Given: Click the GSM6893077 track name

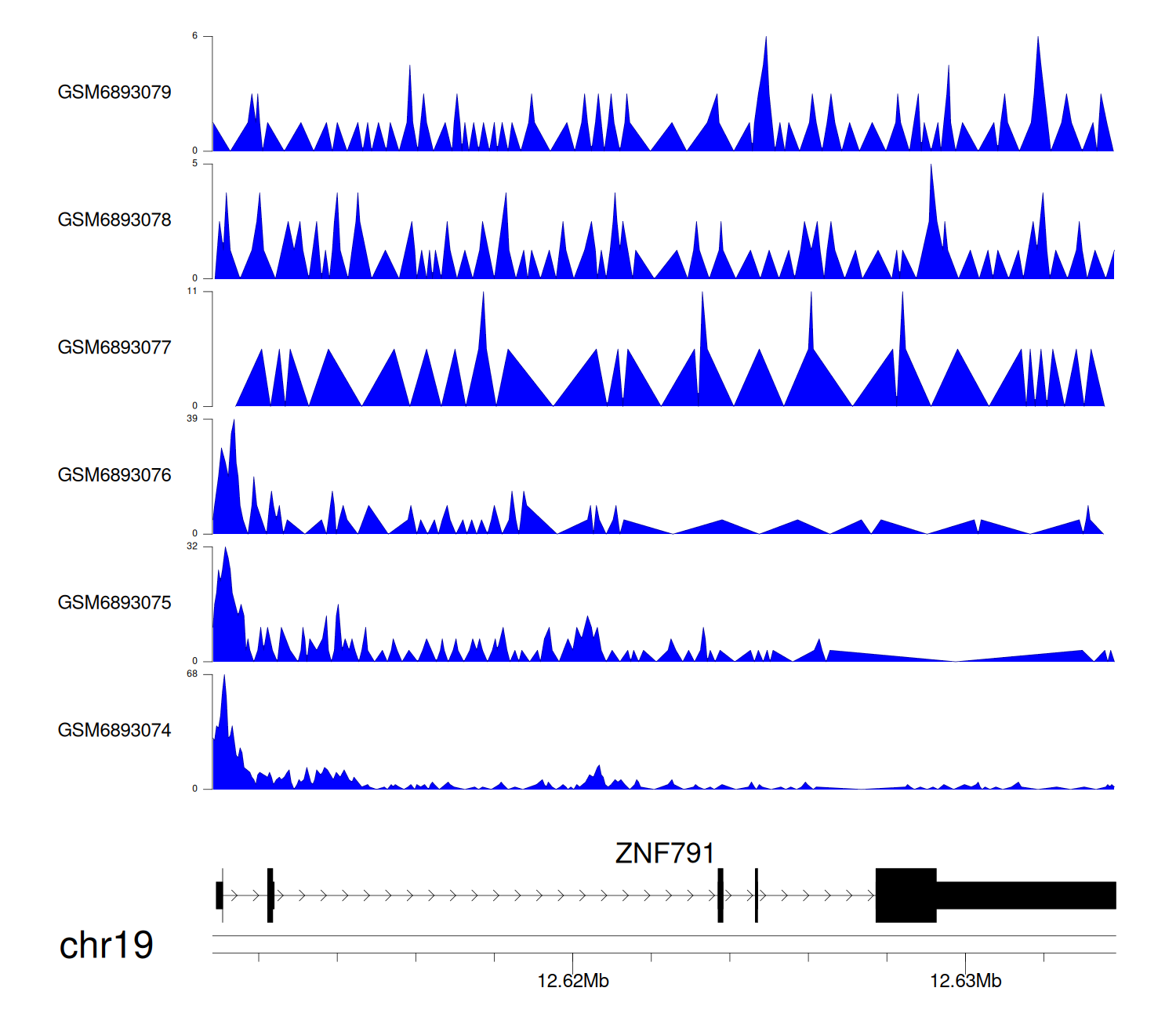Looking at the screenshot, I should [114, 347].
